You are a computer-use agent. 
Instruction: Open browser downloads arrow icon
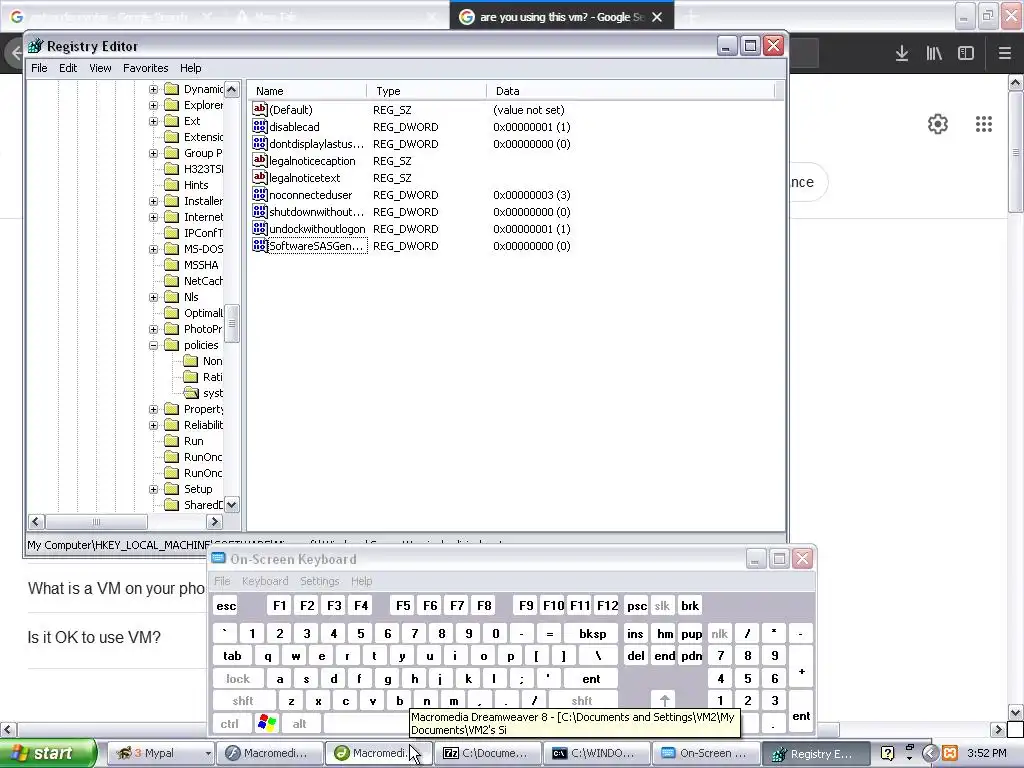[x=902, y=54]
